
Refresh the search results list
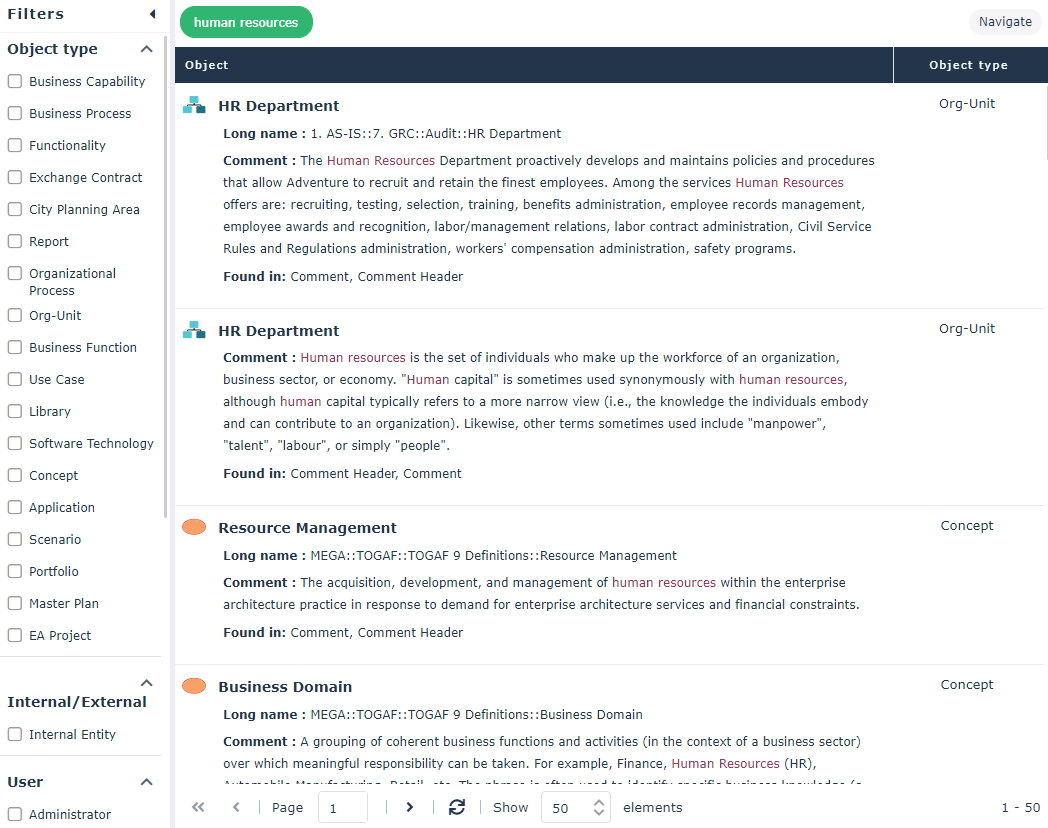(x=457, y=807)
